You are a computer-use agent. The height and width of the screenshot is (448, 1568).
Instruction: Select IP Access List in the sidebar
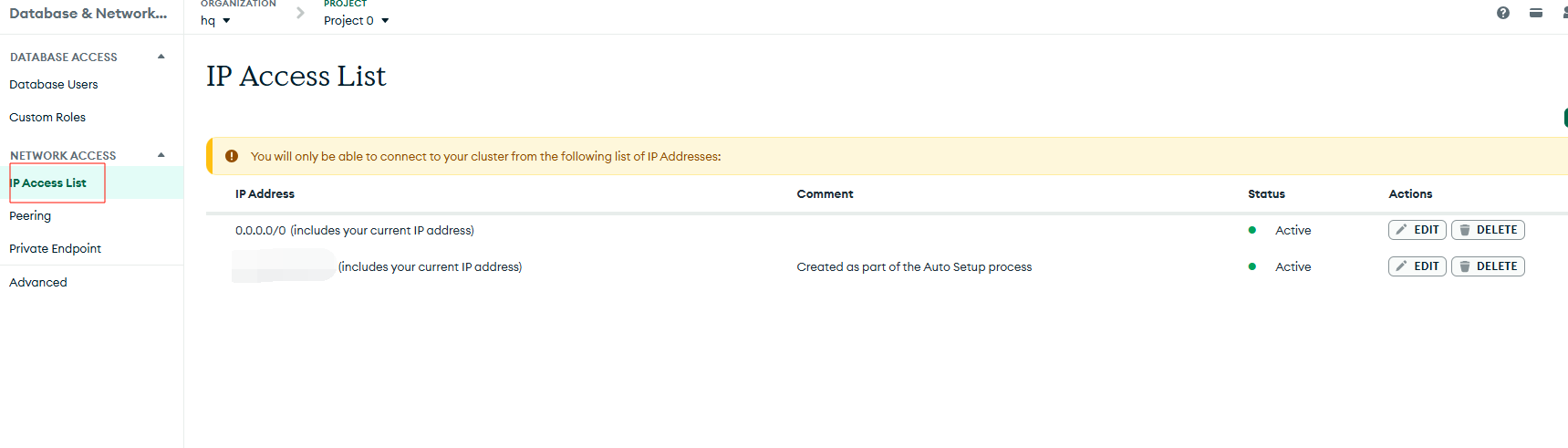click(48, 183)
